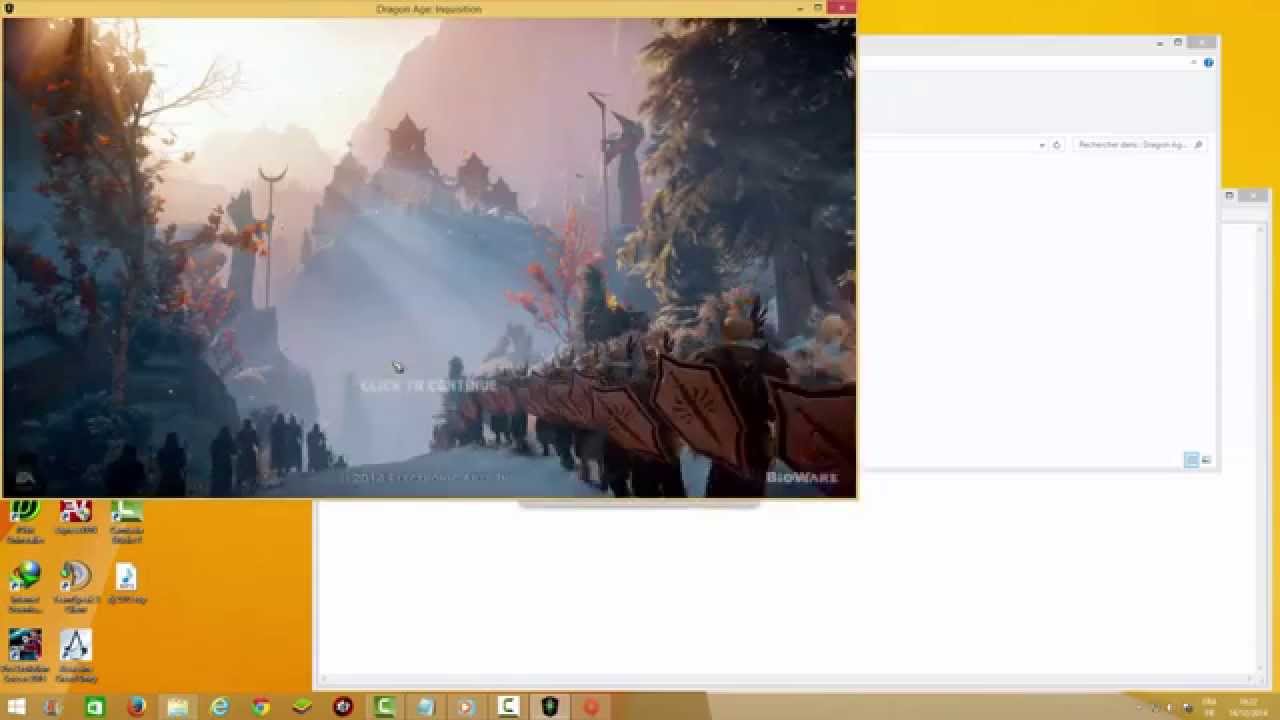
Task: Expand the ribbon chevron in Explorer
Action: pyautogui.click(x=1194, y=62)
